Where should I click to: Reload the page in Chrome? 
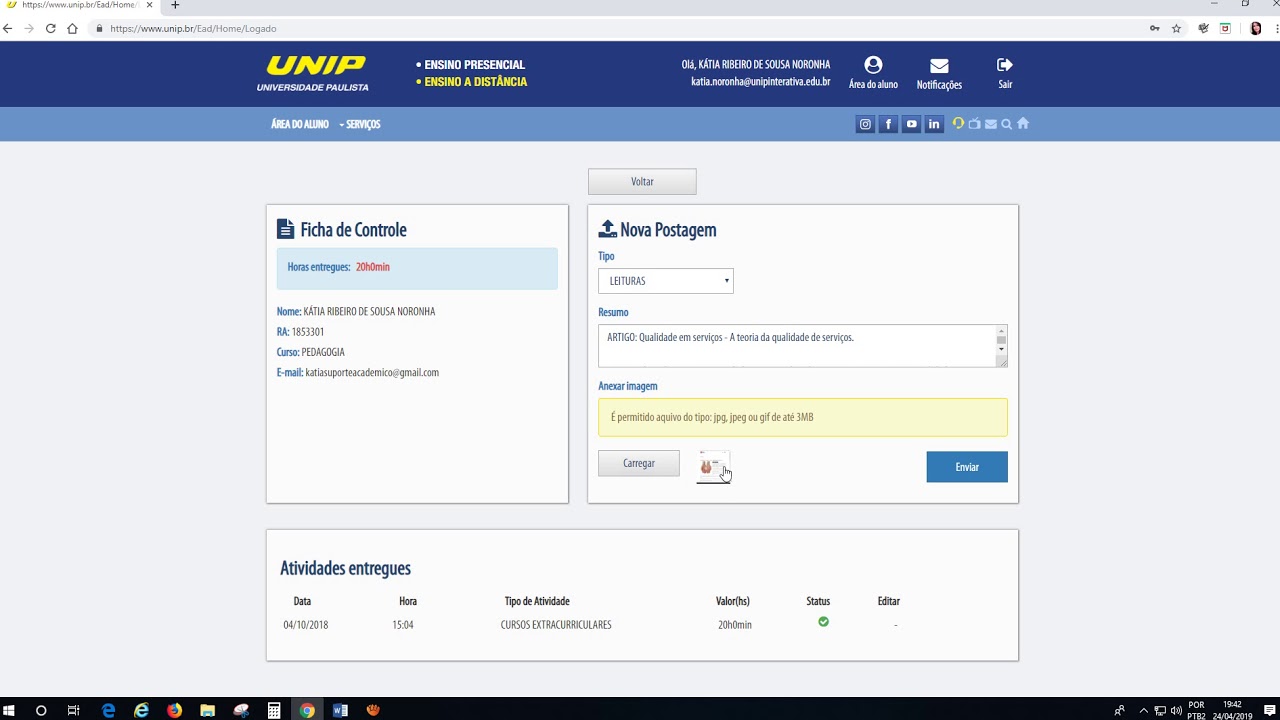pyautogui.click(x=50, y=28)
